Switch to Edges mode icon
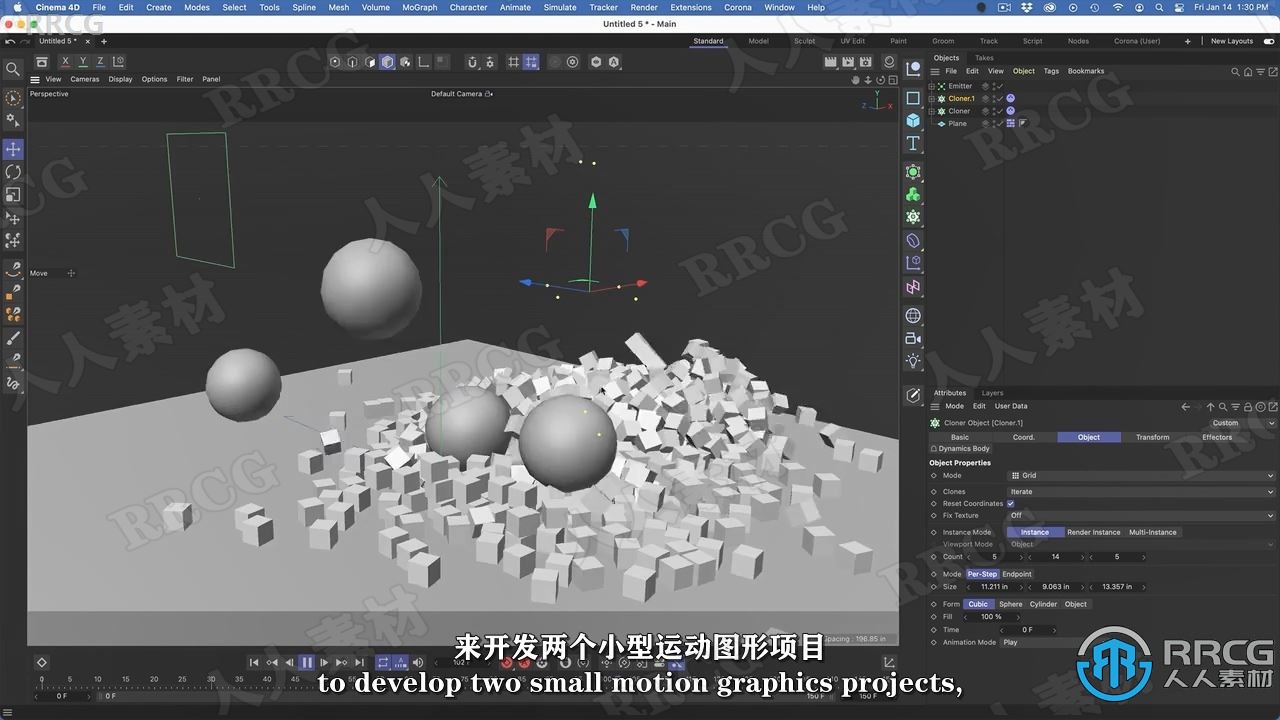 pos(352,62)
